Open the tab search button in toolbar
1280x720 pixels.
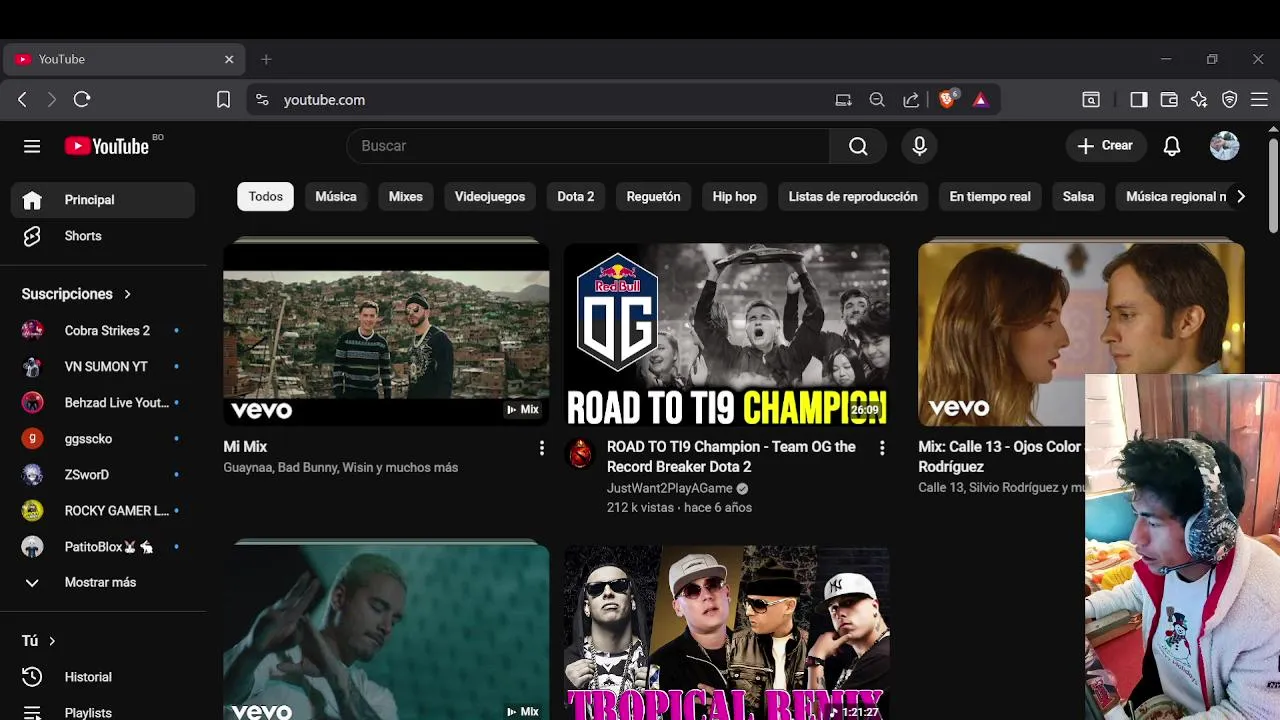1091,99
